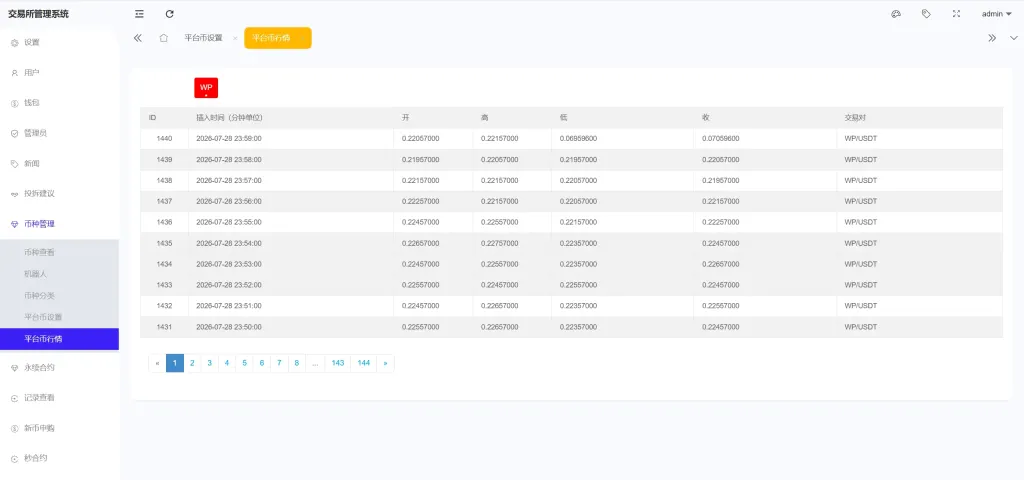Close the 平台币设置 tab
This screenshot has height=480, width=1024.
235,39
